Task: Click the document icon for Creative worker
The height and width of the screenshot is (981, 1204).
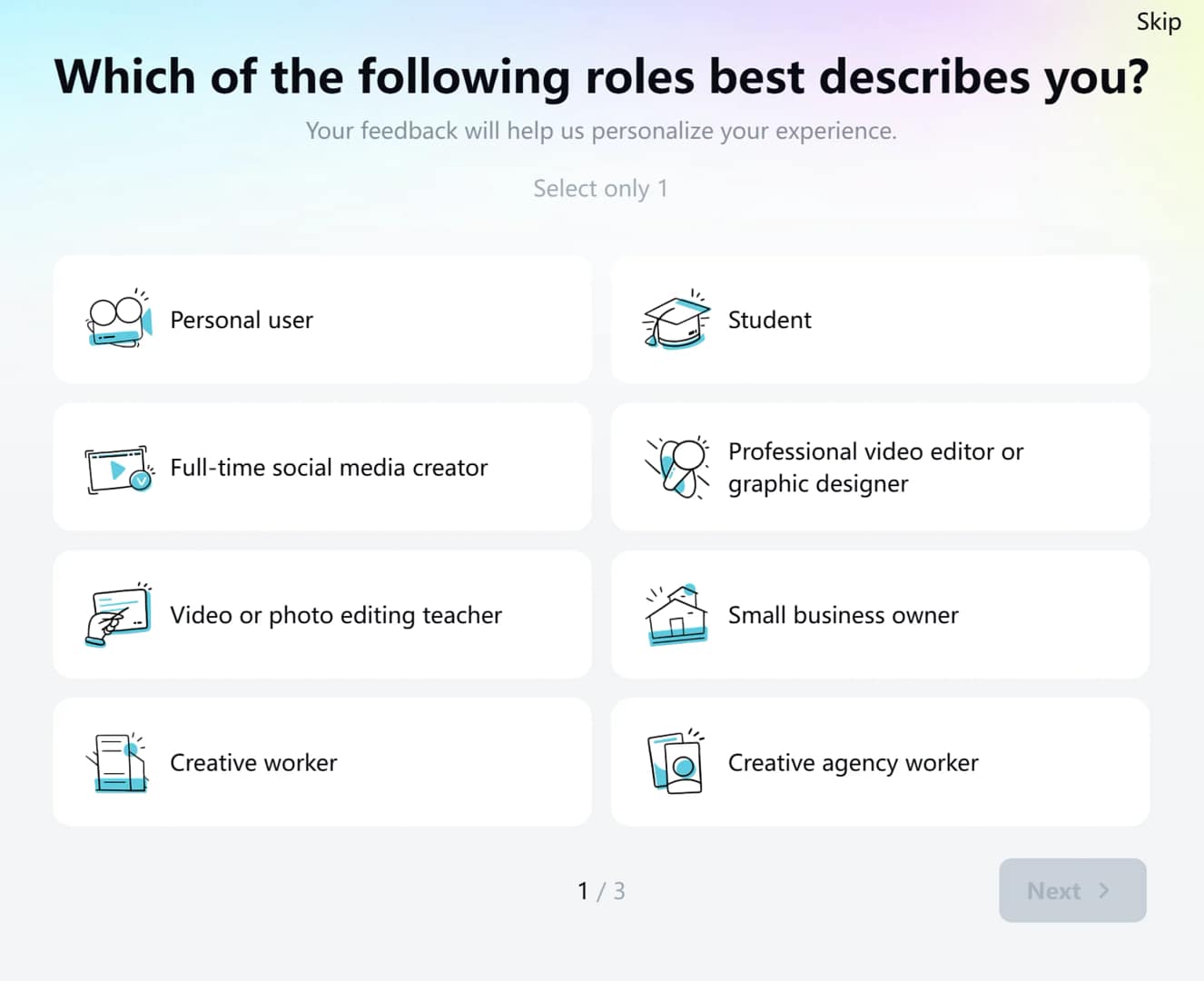Action: pyautogui.click(x=118, y=763)
